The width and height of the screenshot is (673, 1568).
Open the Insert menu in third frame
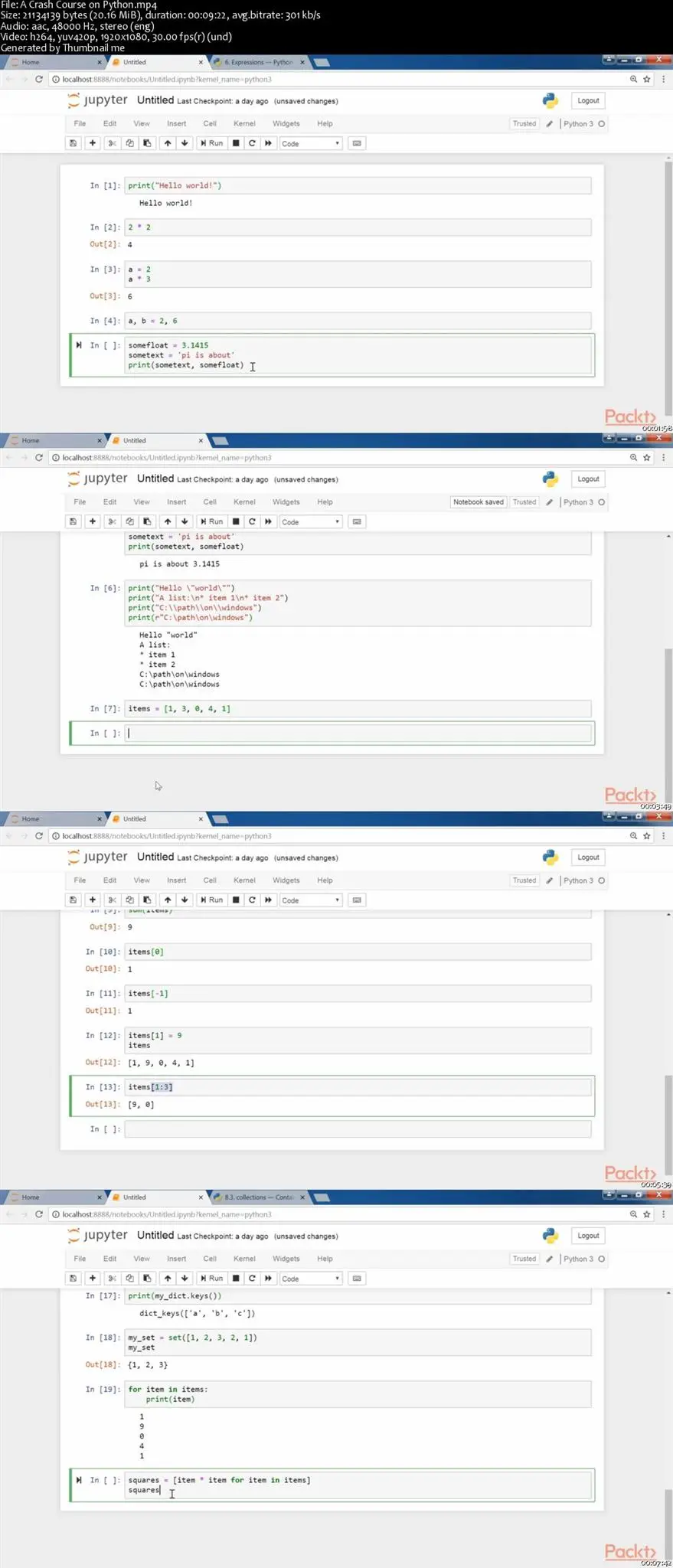tap(176, 880)
